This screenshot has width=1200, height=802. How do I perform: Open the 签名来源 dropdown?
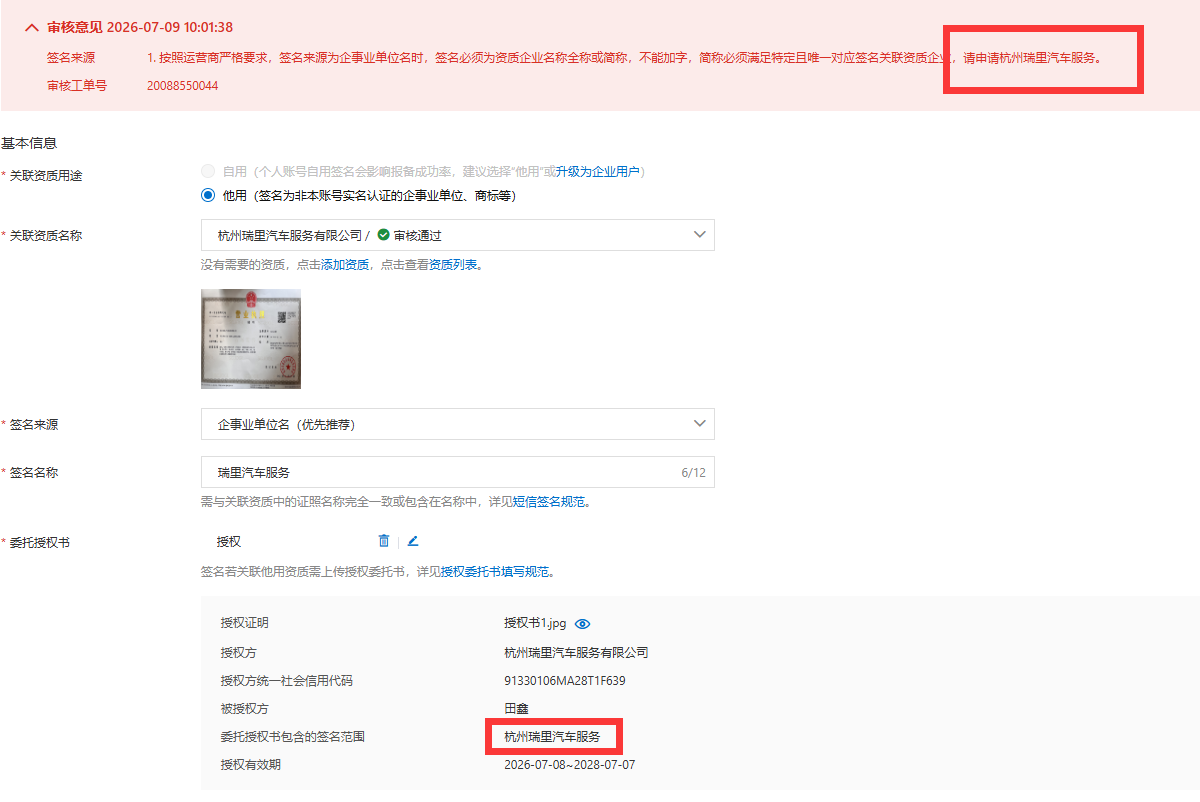[458, 424]
